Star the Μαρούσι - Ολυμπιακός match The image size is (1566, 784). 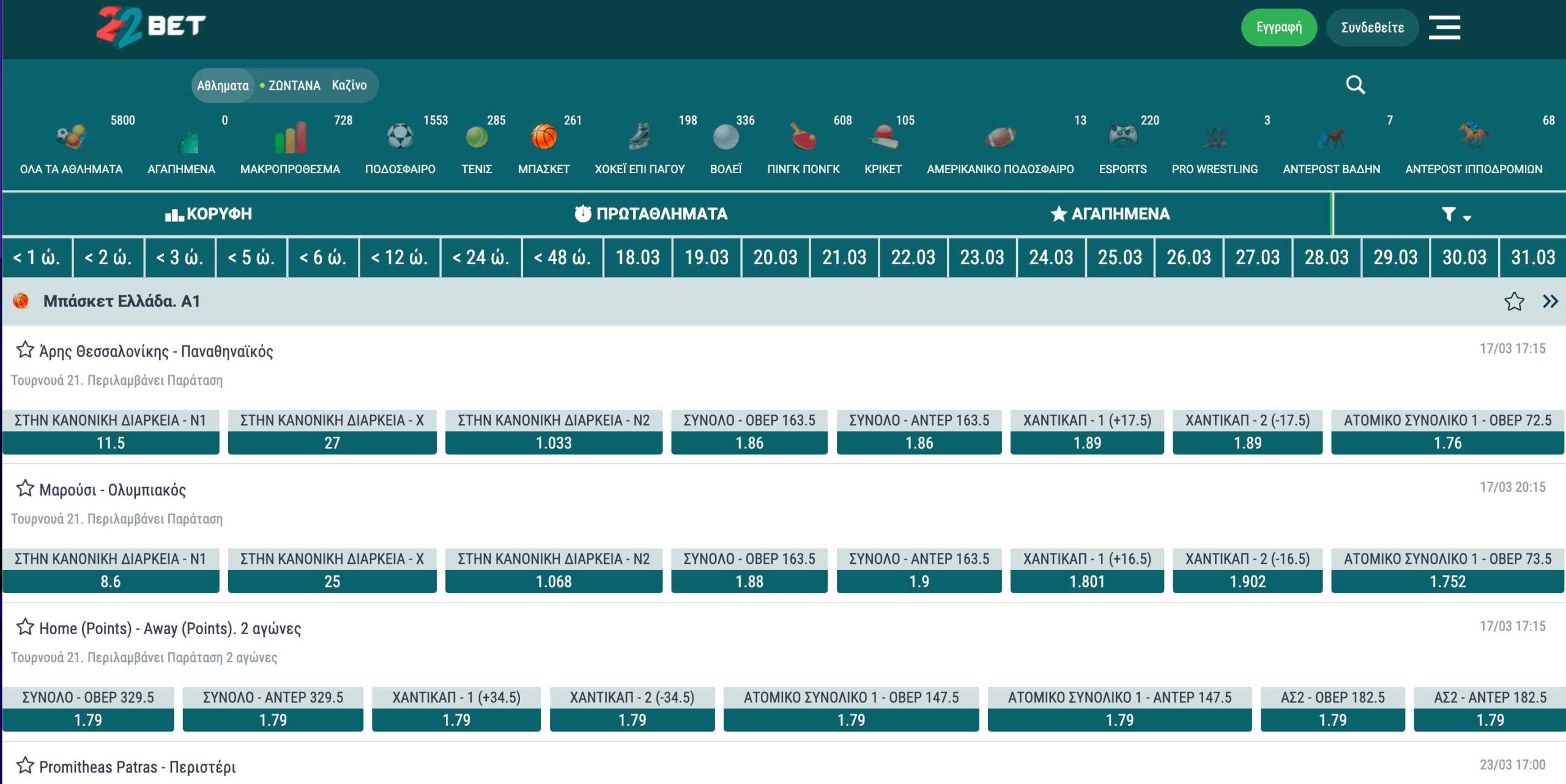25,489
